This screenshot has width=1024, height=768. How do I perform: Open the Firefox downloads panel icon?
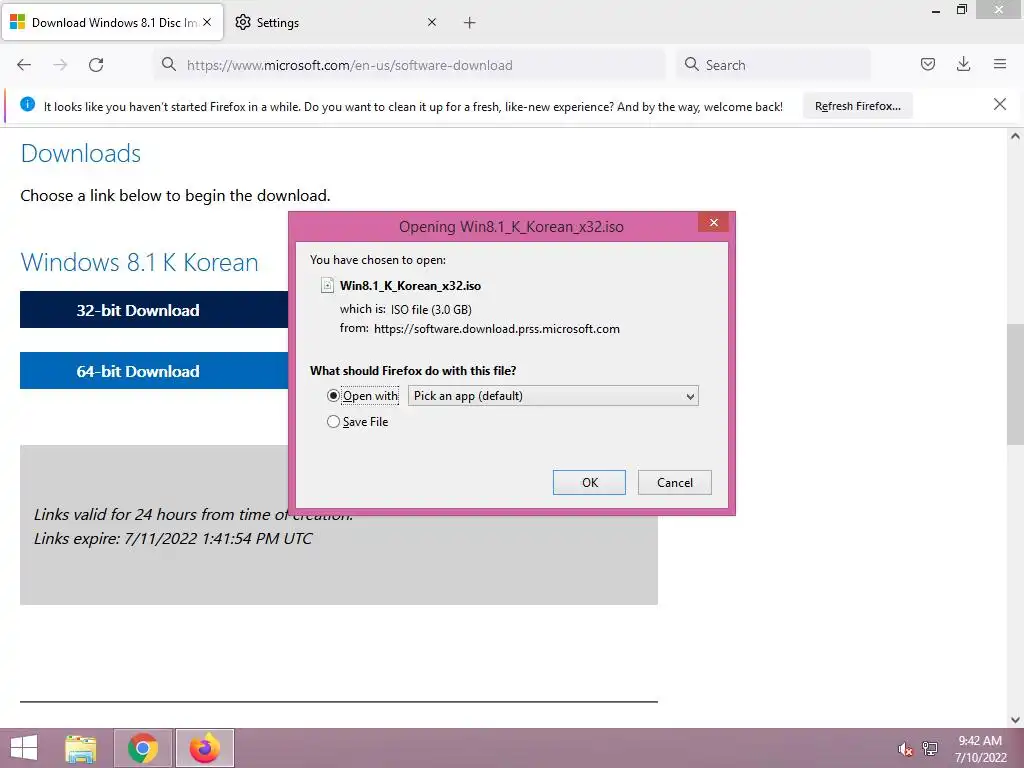[x=963, y=64]
